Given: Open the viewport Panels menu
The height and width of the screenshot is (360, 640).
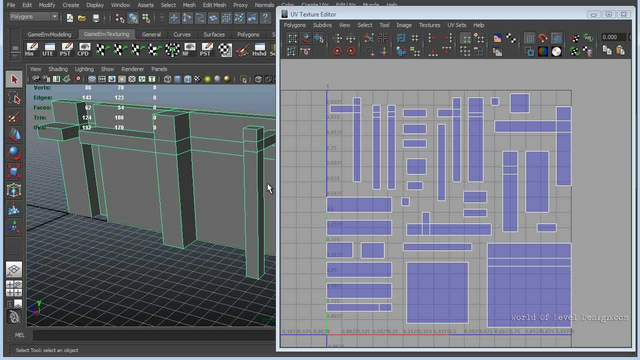Looking at the screenshot, I should [x=159, y=69].
